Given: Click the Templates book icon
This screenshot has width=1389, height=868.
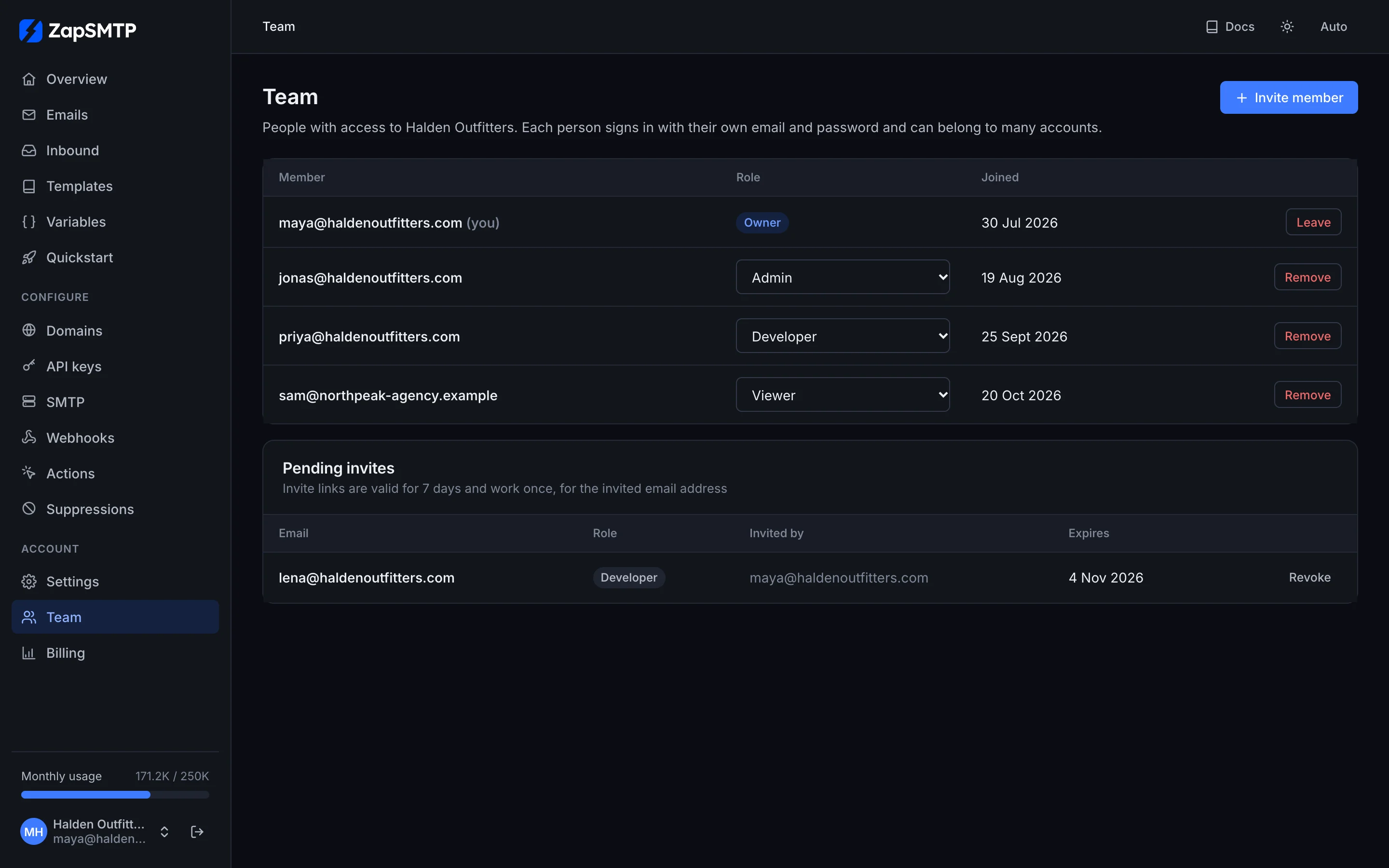Looking at the screenshot, I should 29,186.
